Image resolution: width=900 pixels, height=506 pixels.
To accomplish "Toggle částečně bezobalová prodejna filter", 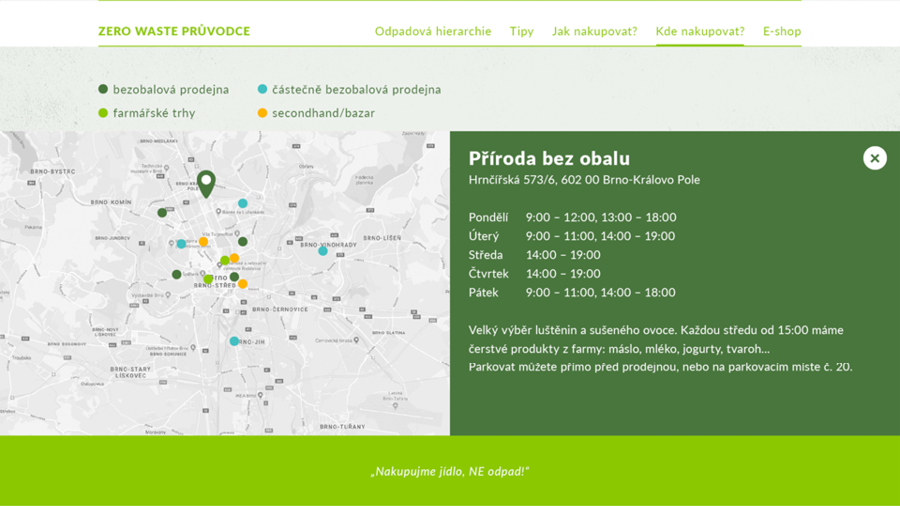I will [x=349, y=89].
